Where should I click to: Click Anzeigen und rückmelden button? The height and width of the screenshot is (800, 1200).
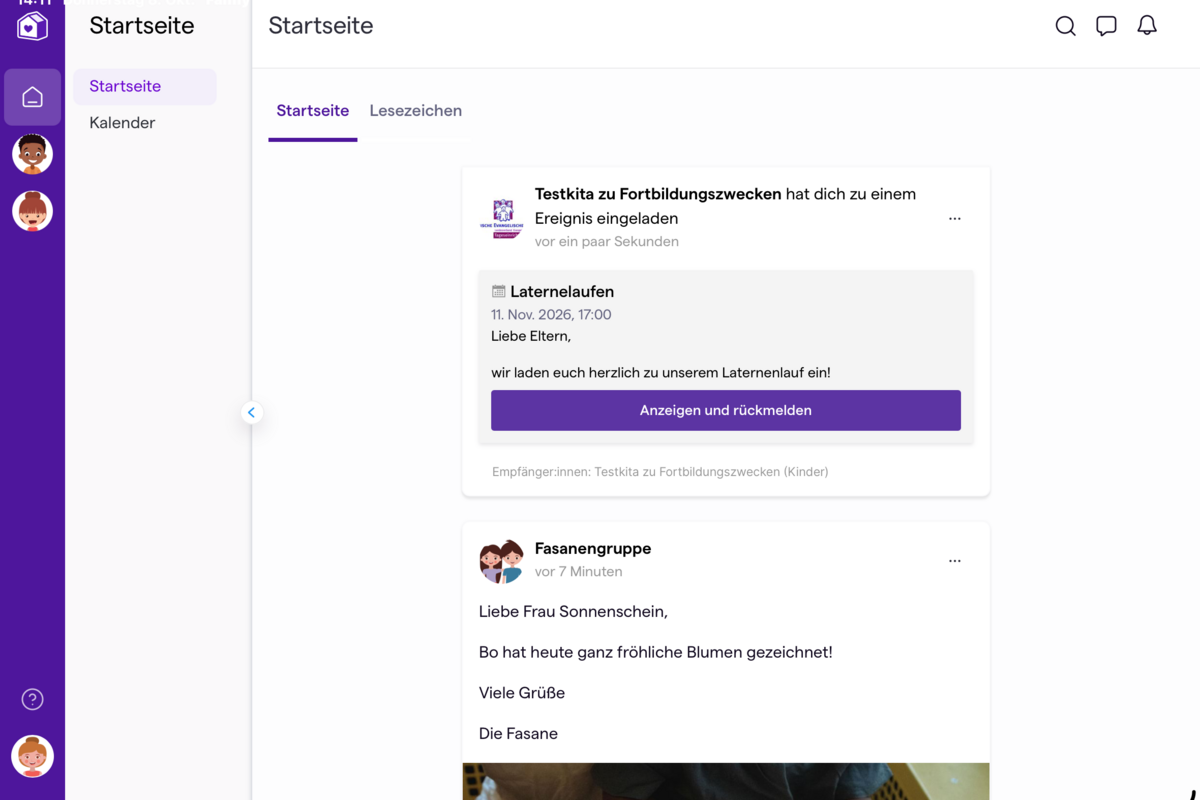click(x=726, y=410)
